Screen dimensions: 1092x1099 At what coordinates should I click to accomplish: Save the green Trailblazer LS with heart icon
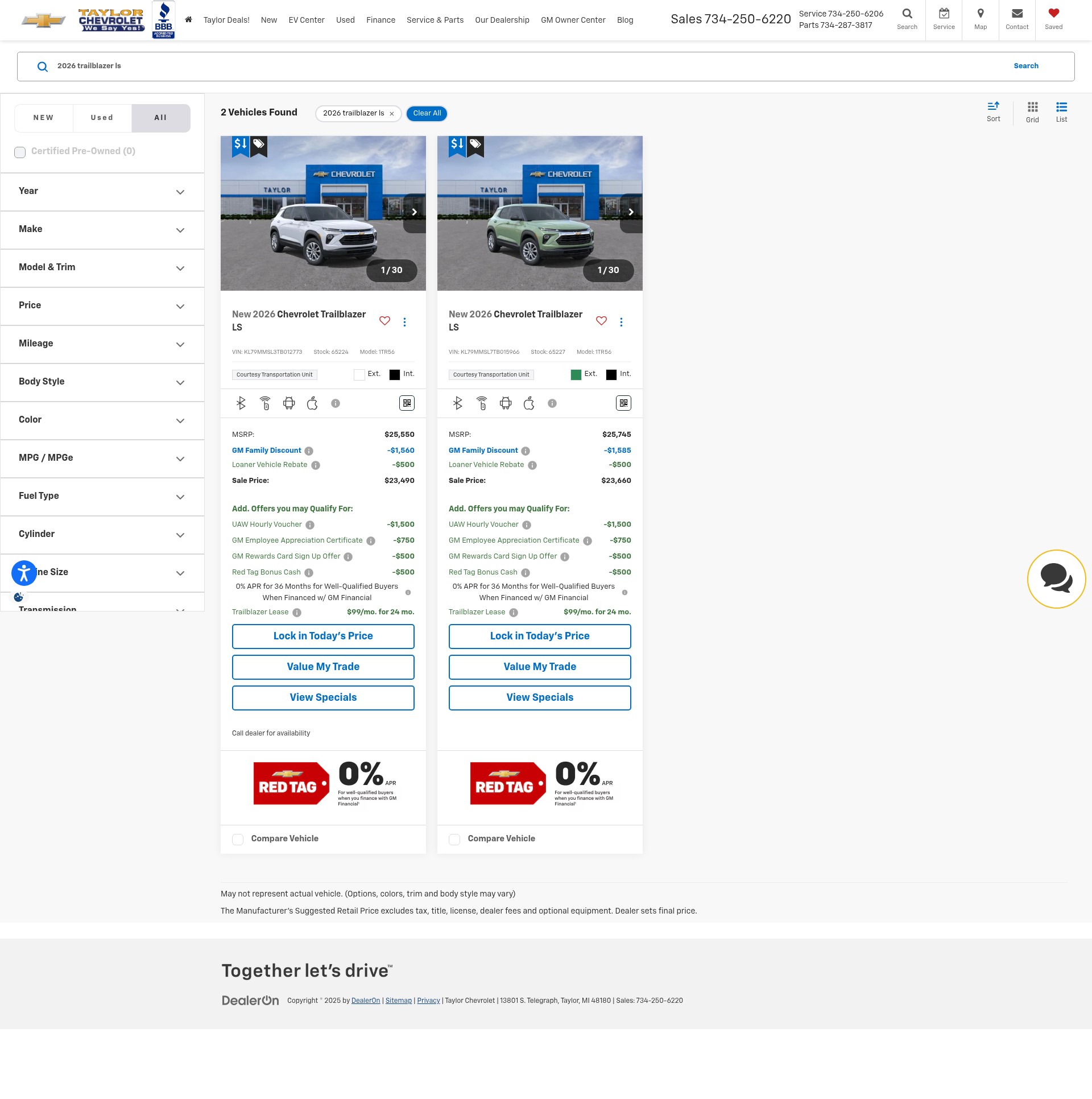click(602, 321)
